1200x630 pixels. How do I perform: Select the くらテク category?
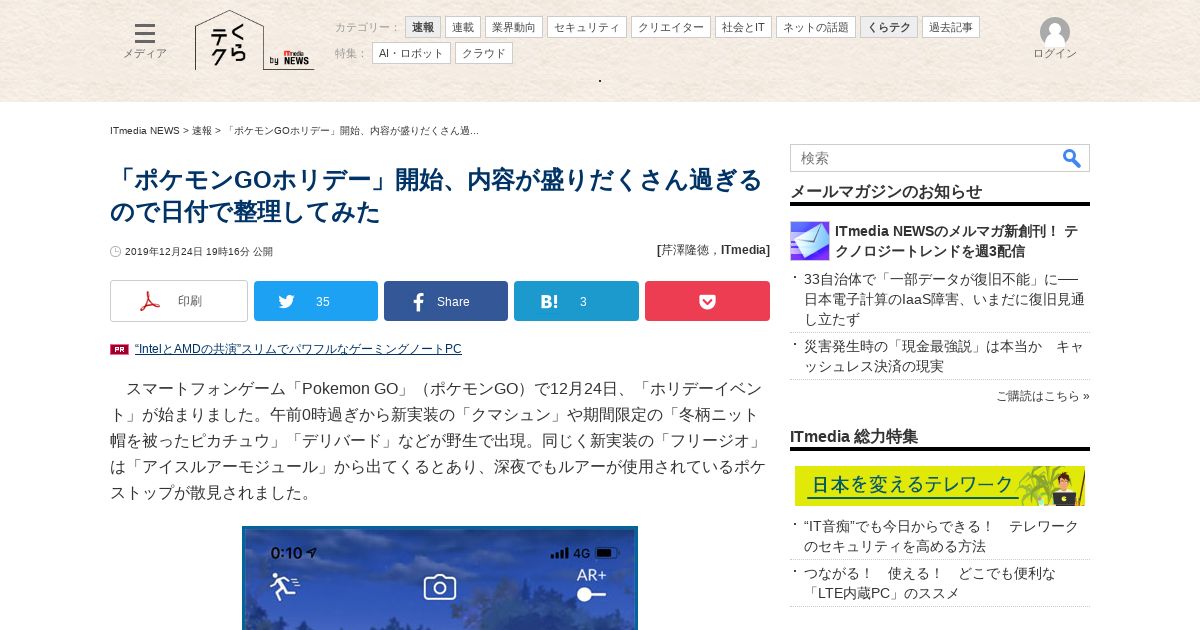[889, 27]
